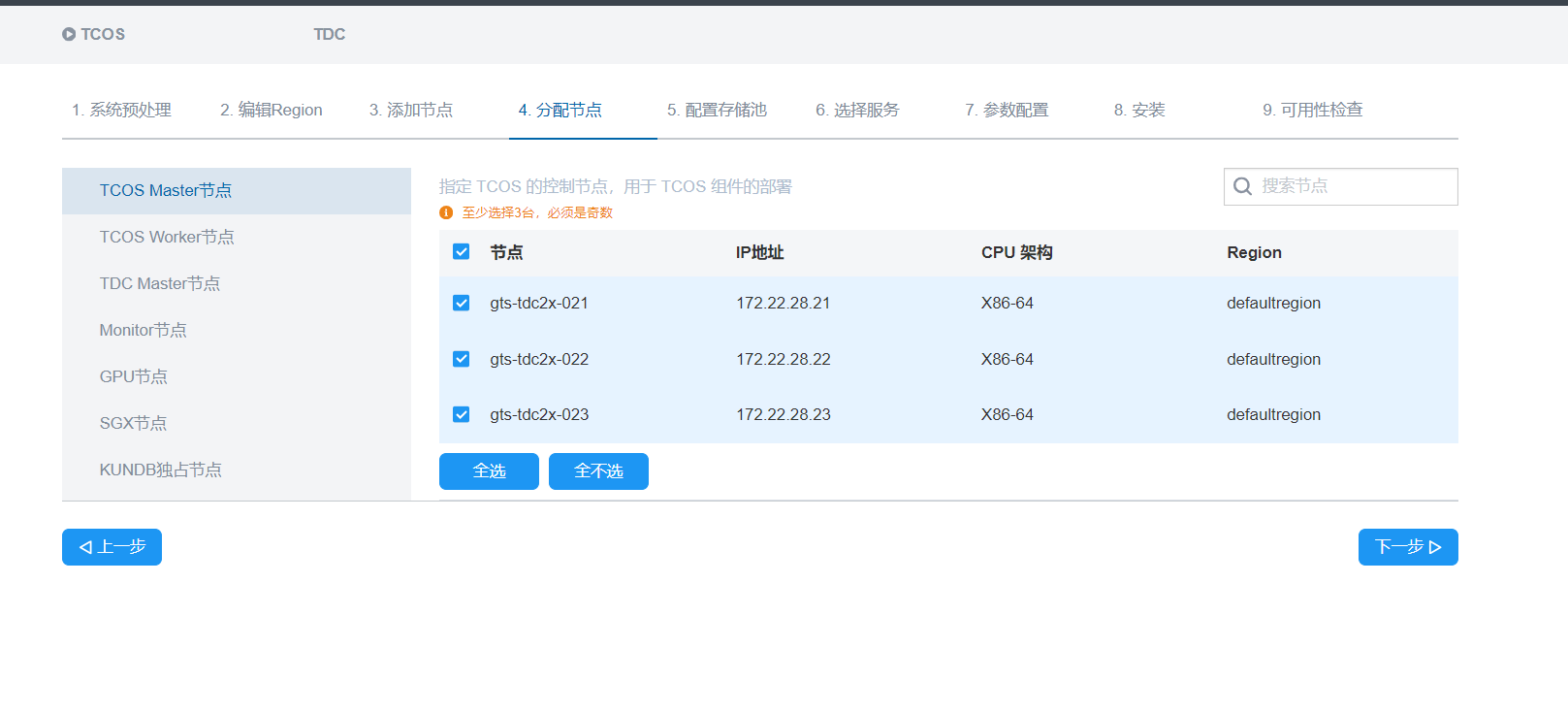Click X86-64 in gts-tdc2x-021 row
The width and height of the screenshot is (1568, 713).
1008,303
